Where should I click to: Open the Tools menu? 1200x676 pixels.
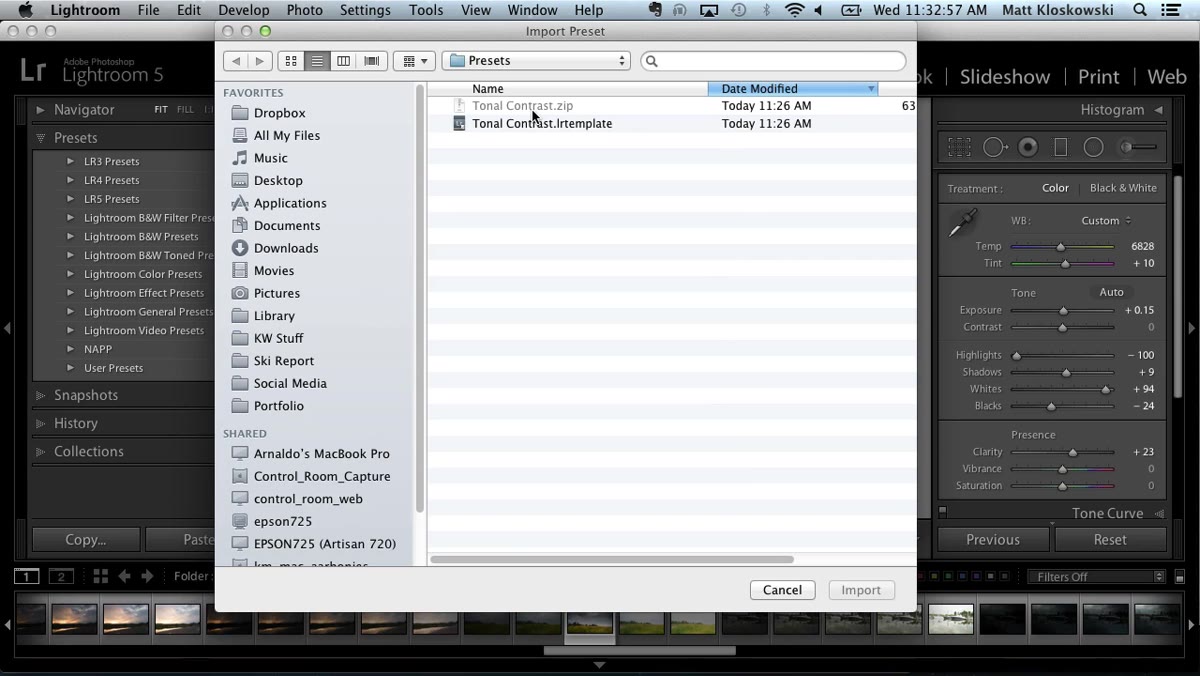click(x=426, y=10)
